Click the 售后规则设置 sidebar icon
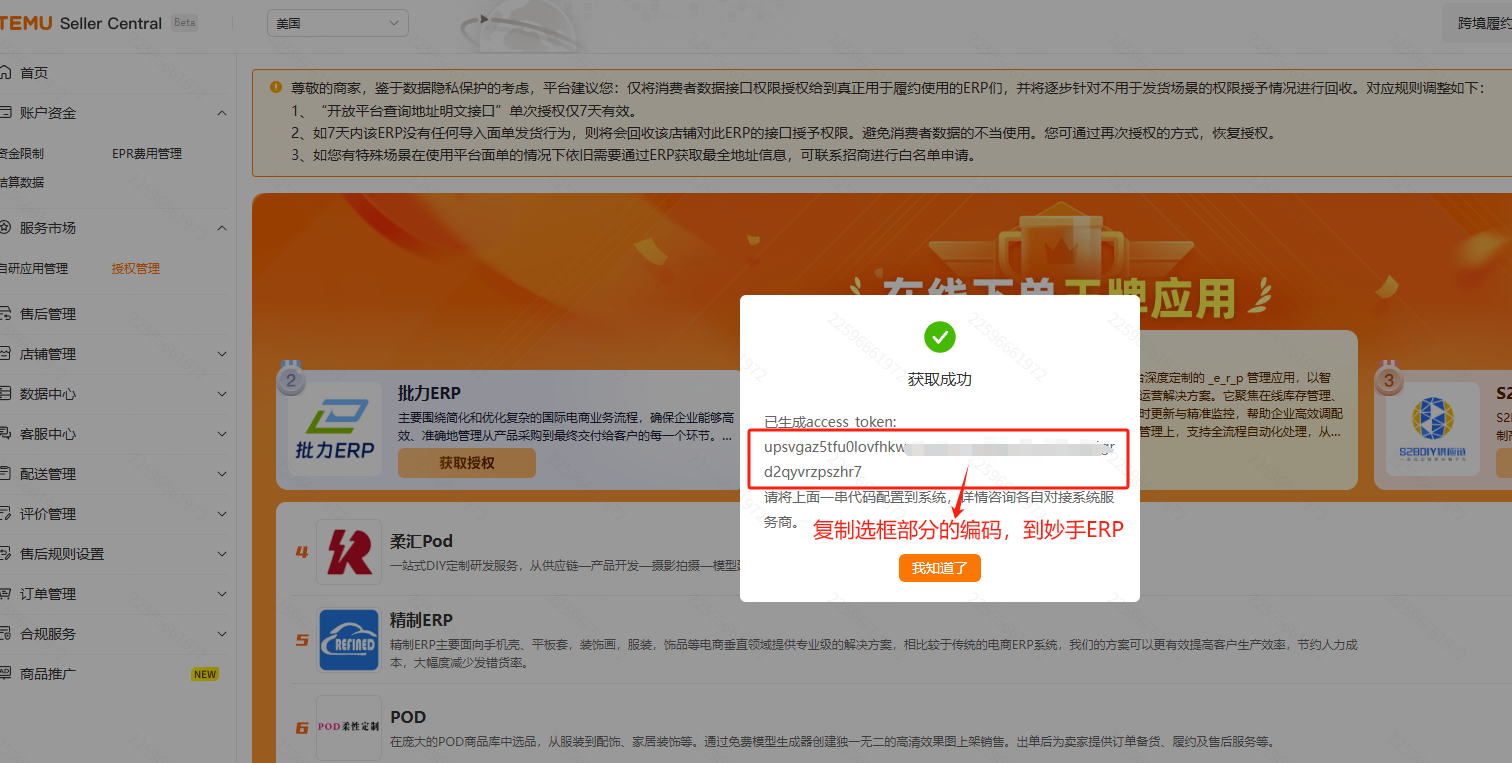Viewport: 1512px width, 763px height. [5, 554]
